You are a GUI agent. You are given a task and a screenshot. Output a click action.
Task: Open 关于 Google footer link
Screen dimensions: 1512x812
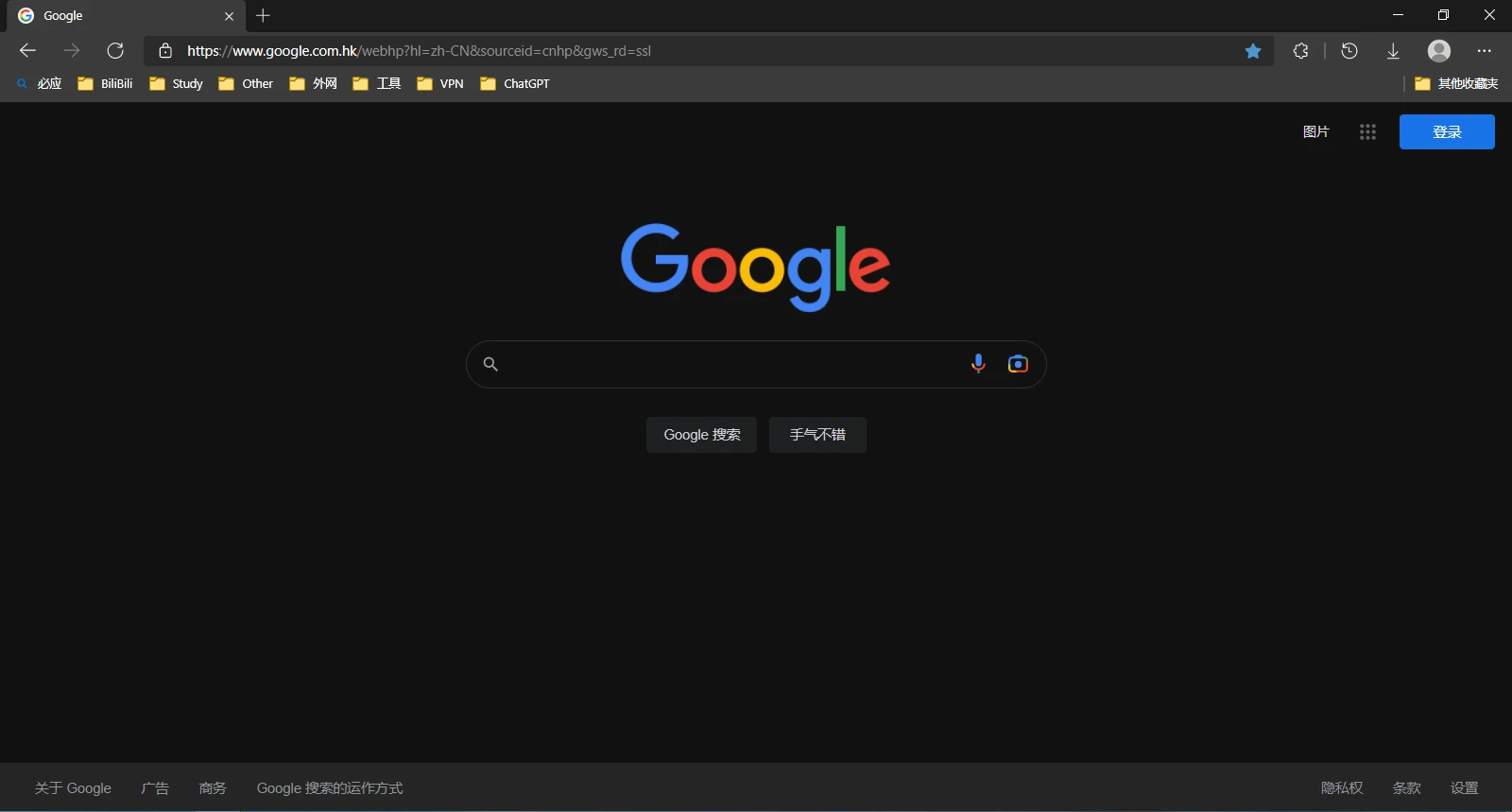(x=73, y=788)
